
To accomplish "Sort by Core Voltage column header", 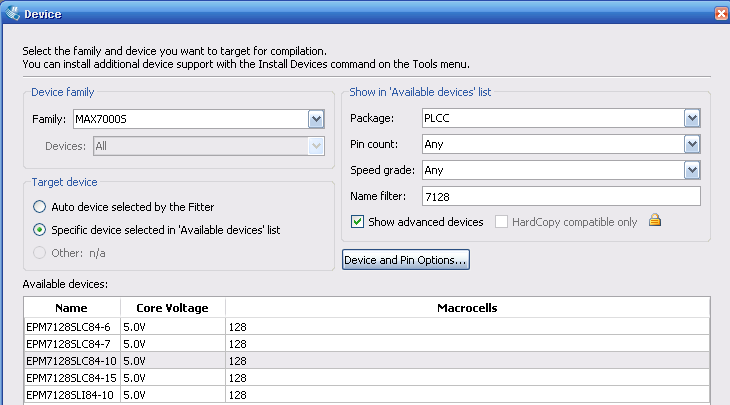I will click(173, 308).
